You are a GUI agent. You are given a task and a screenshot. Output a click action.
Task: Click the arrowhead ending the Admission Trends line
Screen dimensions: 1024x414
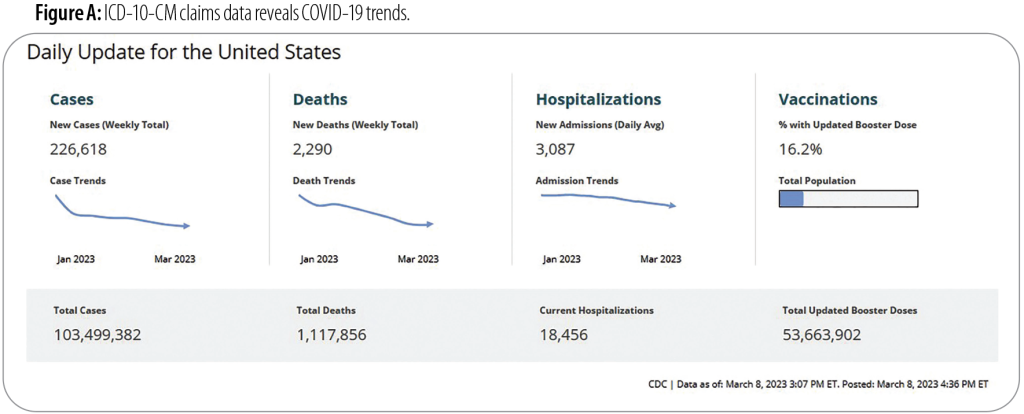tap(672, 206)
